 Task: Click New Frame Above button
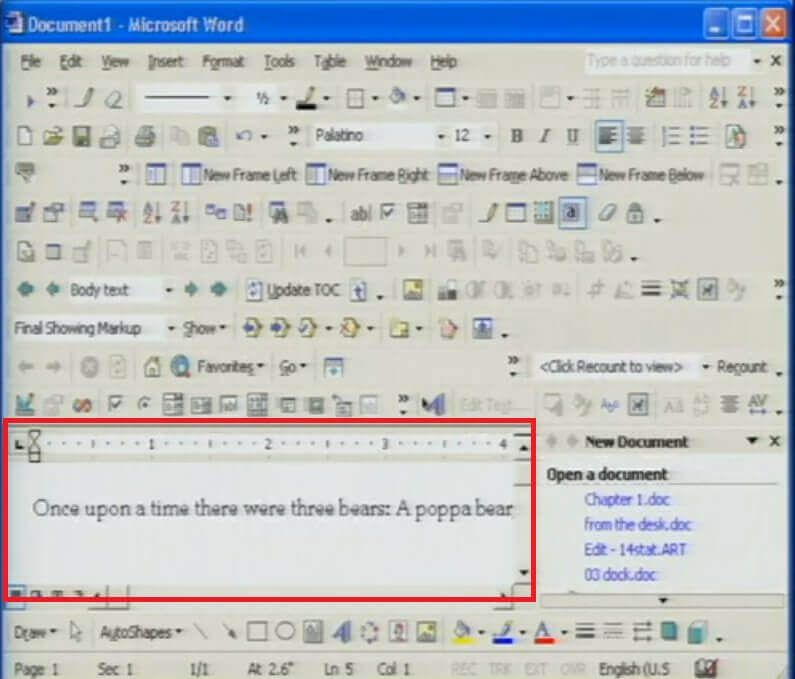point(502,175)
